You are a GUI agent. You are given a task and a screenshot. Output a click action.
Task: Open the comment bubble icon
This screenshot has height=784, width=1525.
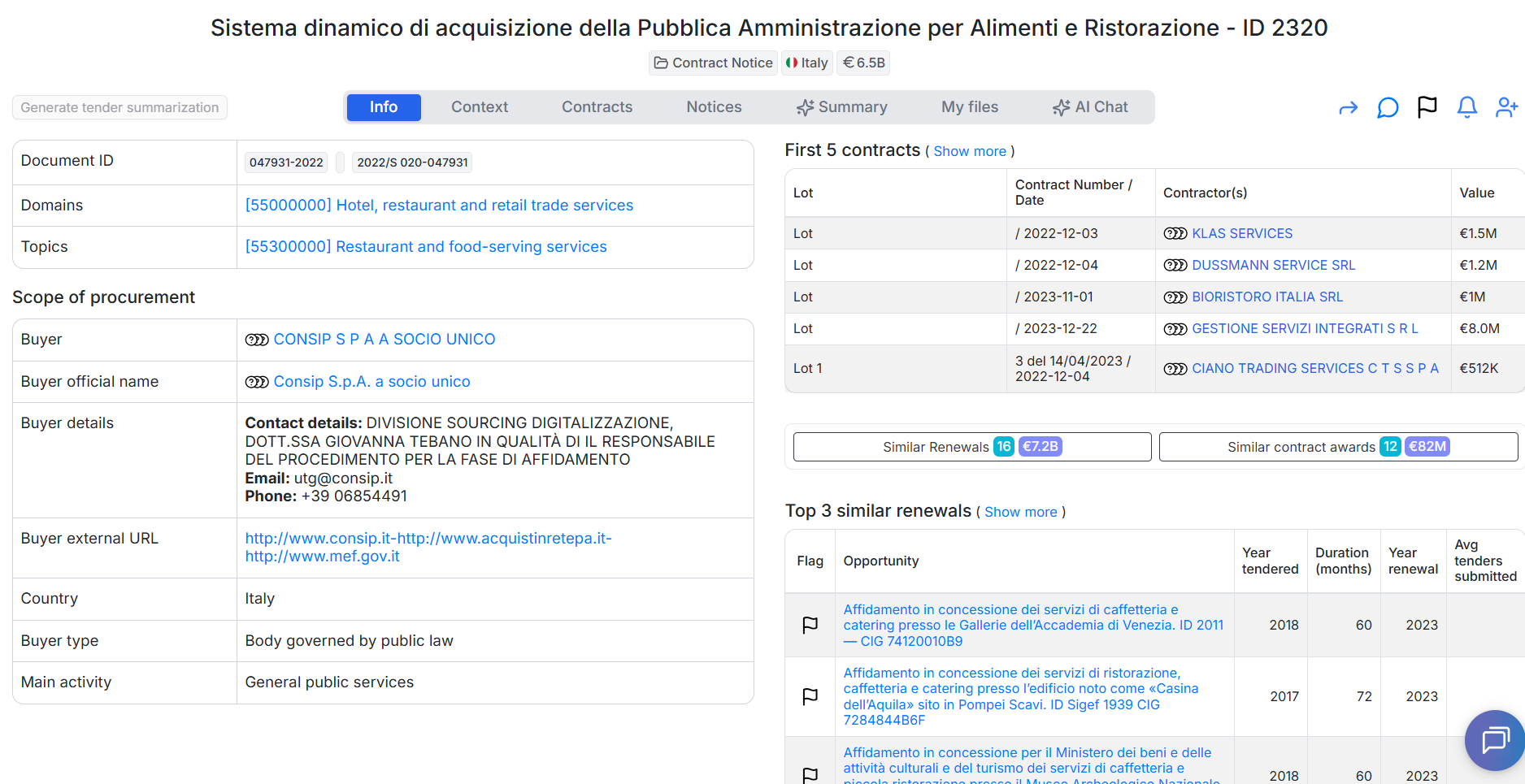tap(1388, 108)
